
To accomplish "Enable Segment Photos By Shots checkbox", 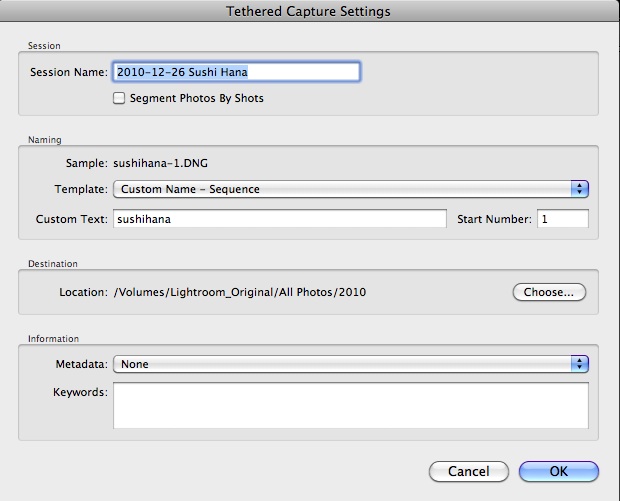I will [120, 99].
